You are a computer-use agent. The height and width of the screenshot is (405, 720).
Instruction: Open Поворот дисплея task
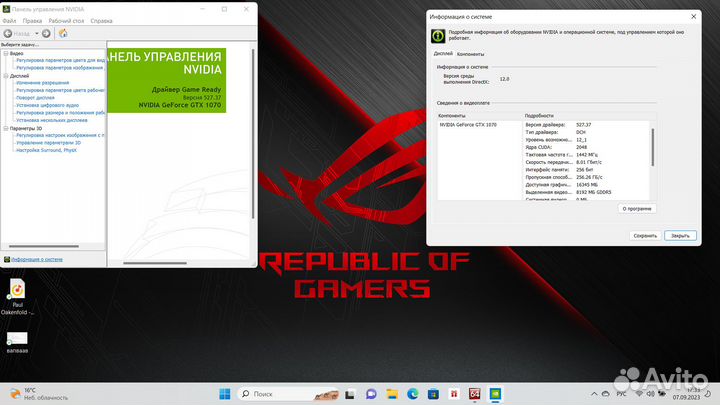pyautogui.click(x=35, y=97)
